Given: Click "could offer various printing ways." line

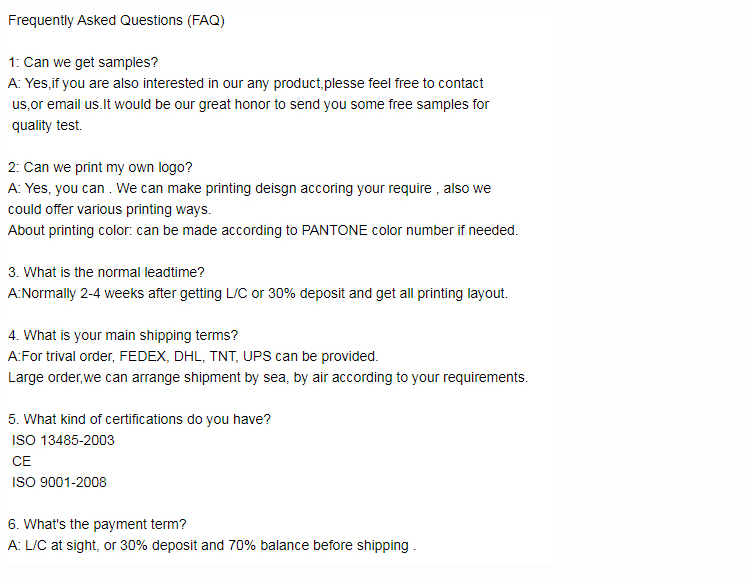Looking at the screenshot, I should coord(109,209).
